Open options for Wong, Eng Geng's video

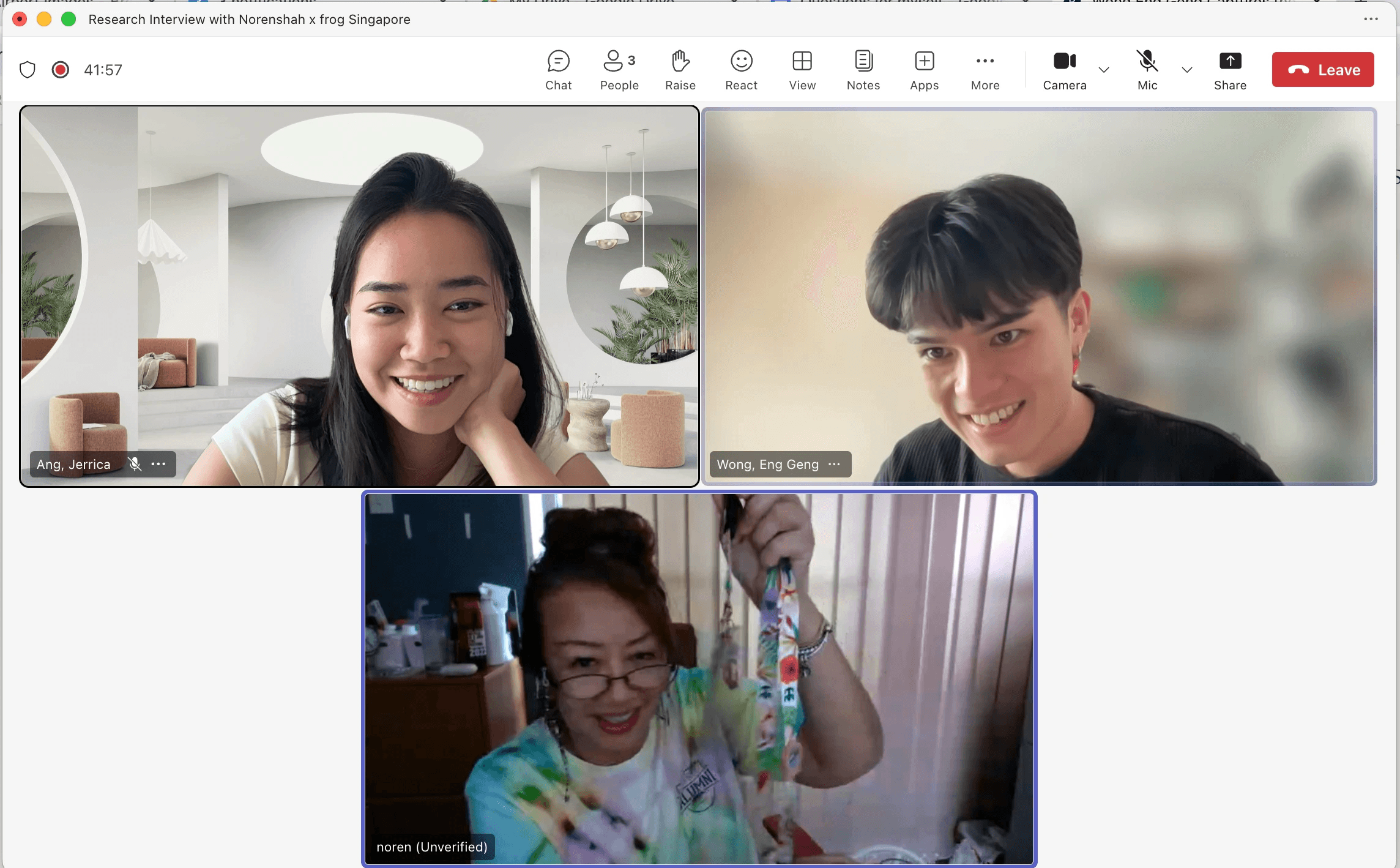point(834,464)
